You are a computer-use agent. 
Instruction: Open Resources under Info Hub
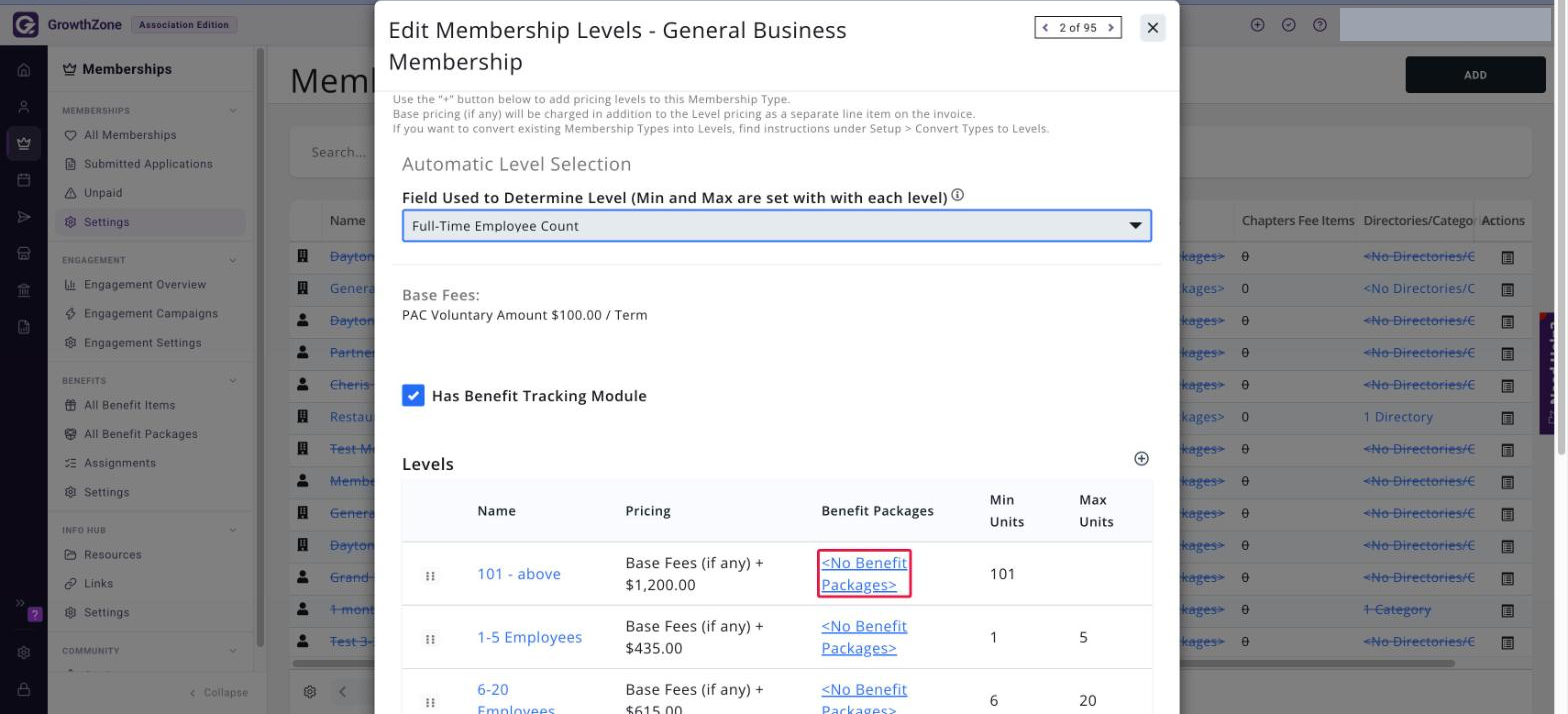coord(113,555)
